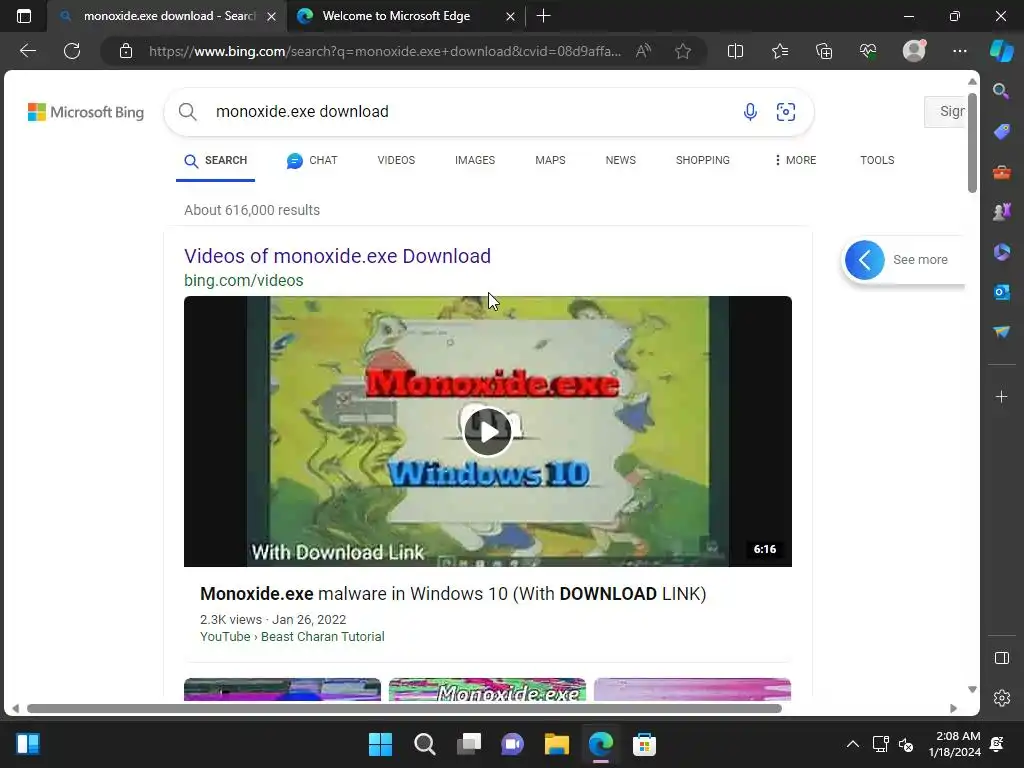Image resolution: width=1024 pixels, height=768 pixels.
Task: Open sidebar Shopping tag icon
Action: click(1001, 132)
